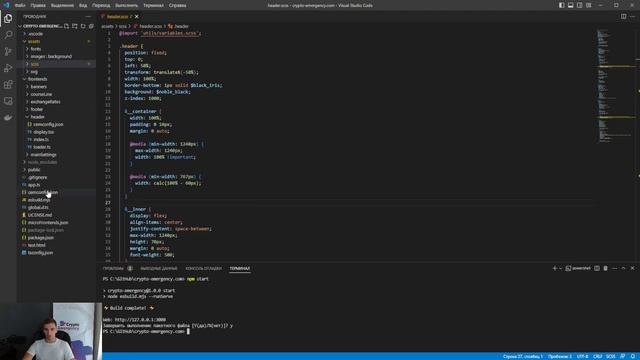Toggle primary sidebar layout icon in title bar
Image resolution: width=640 pixels, height=360 pixels.
[562, 5]
